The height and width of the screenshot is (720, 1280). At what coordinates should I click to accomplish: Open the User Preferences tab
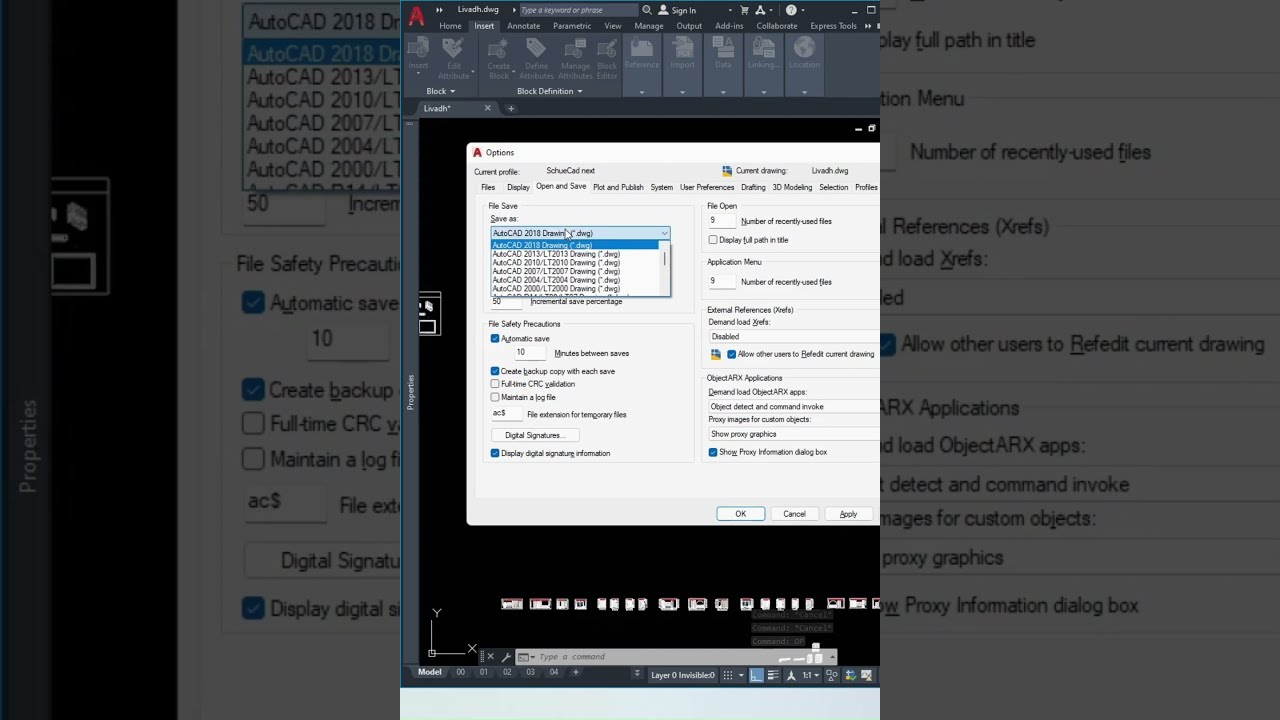click(x=707, y=187)
